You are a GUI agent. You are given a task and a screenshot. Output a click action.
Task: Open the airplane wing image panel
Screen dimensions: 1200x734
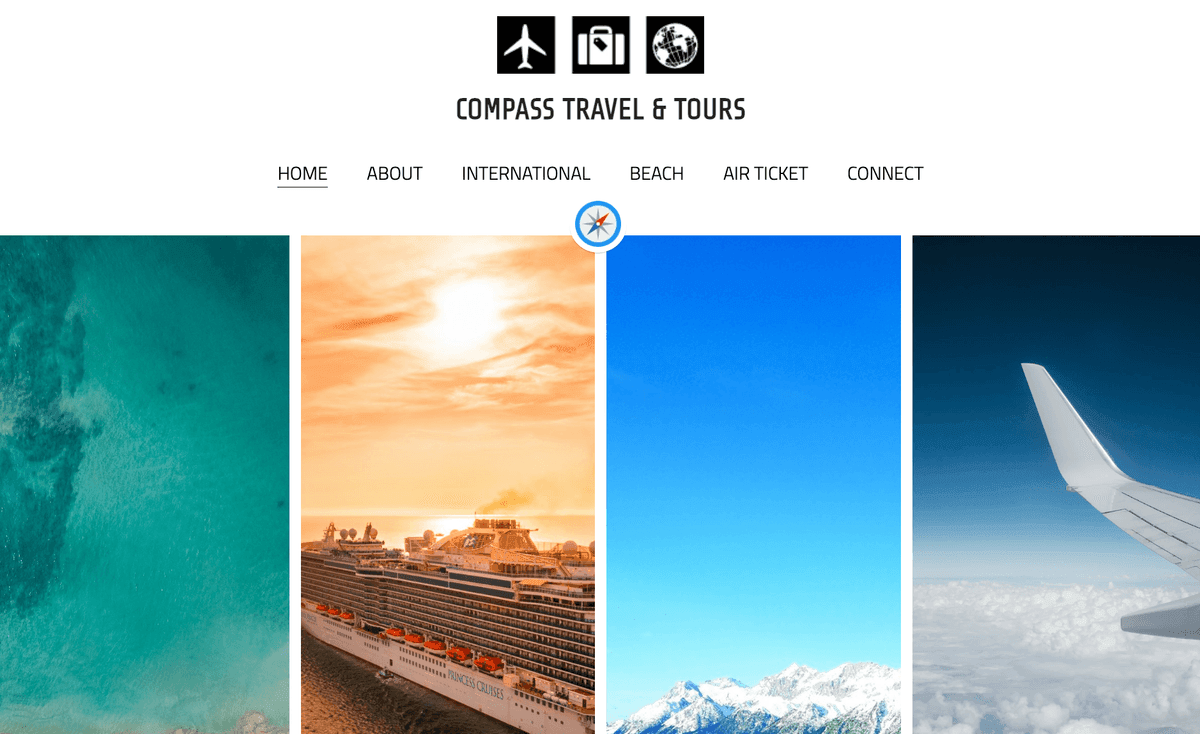pyautogui.click(x=1056, y=484)
